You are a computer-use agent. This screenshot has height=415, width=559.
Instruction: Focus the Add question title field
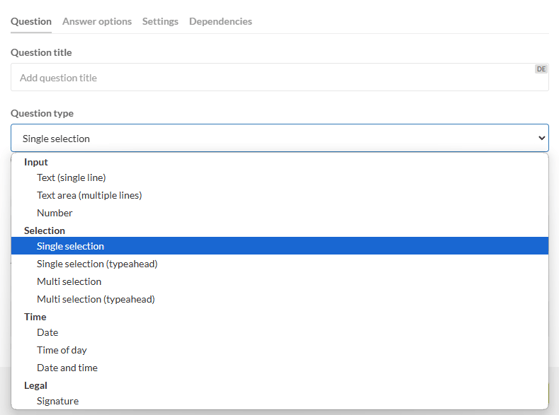click(280, 77)
